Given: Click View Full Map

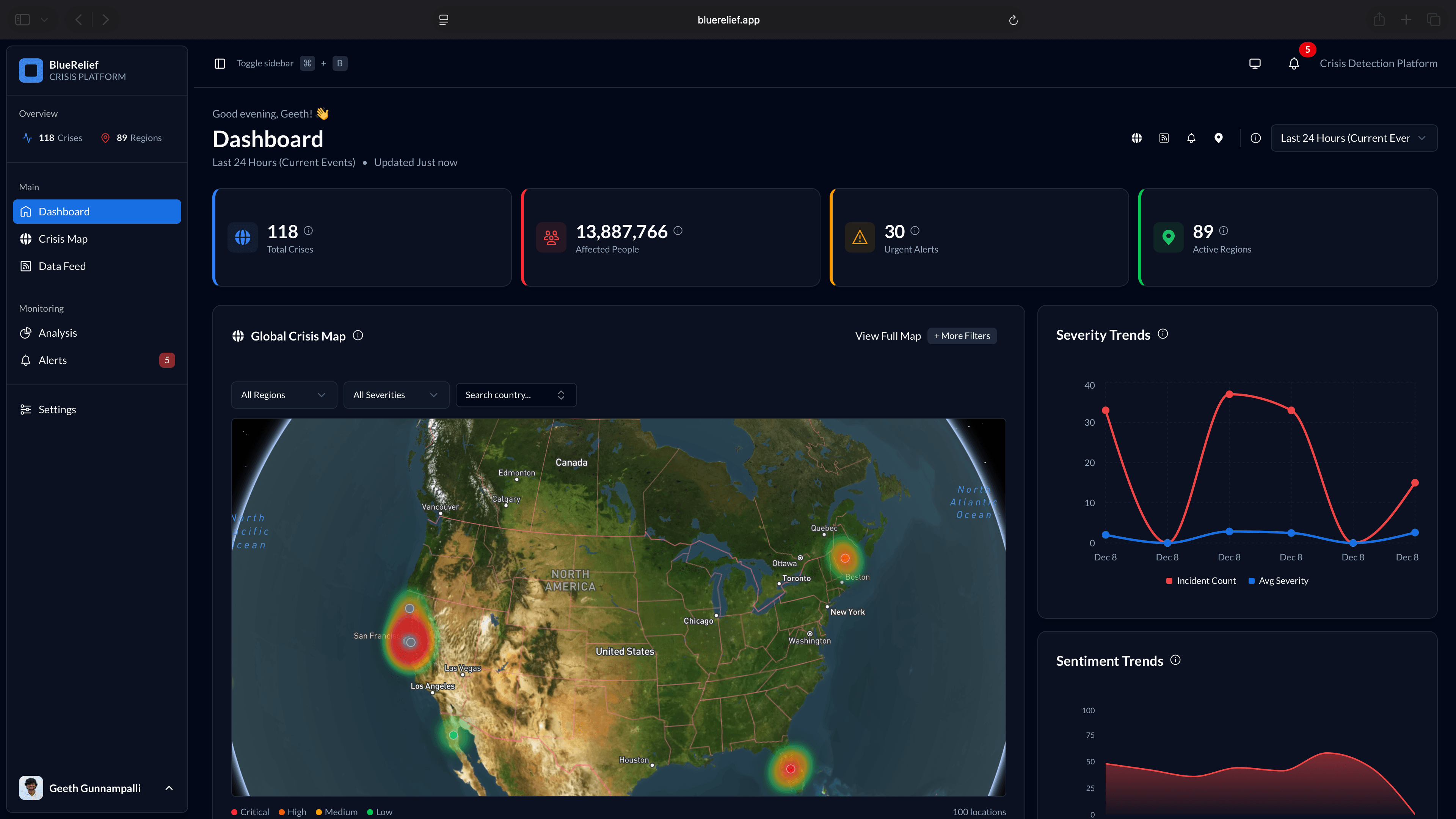Looking at the screenshot, I should pyautogui.click(x=887, y=335).
